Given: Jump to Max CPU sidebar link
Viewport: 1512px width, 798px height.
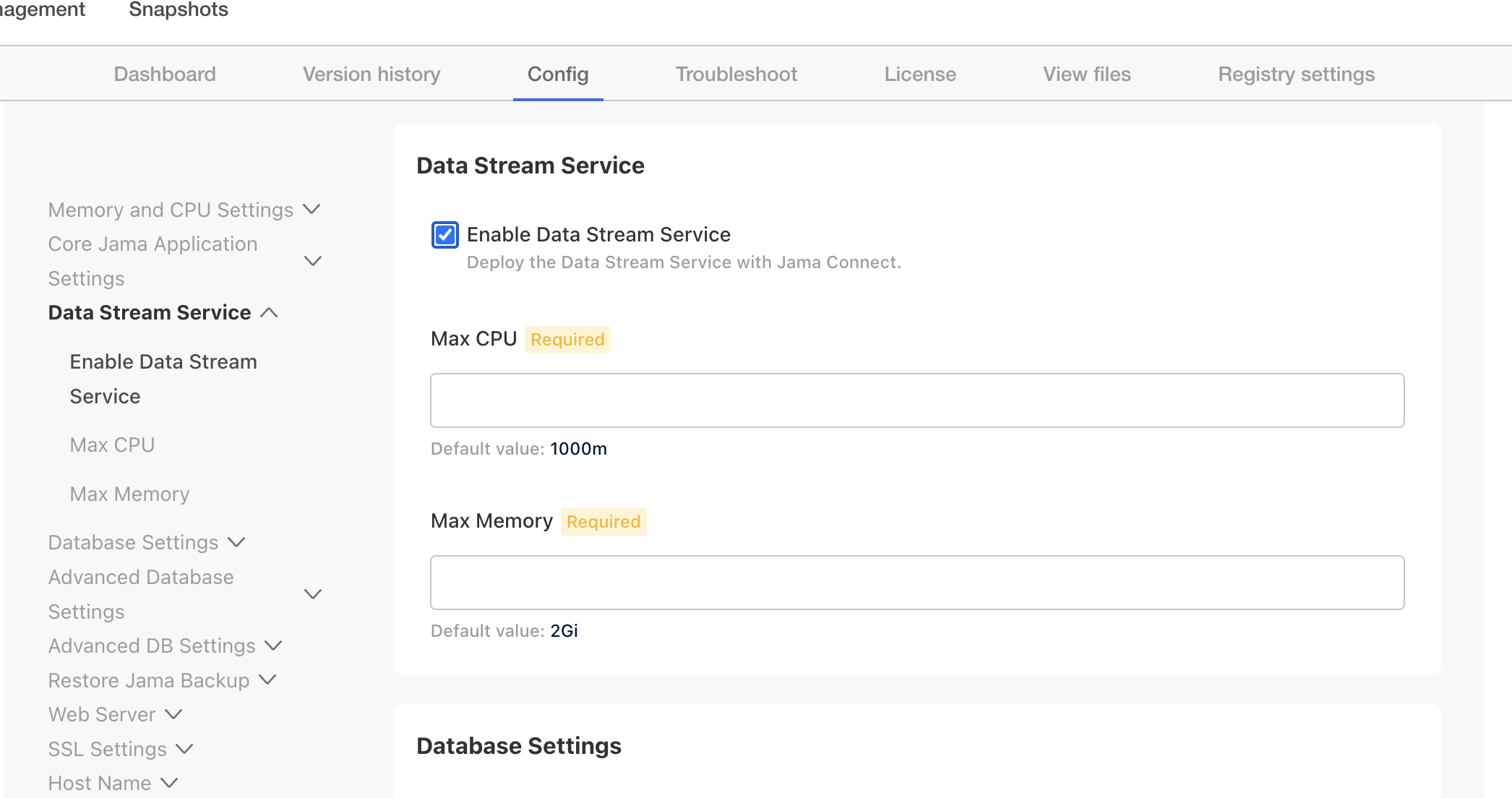Looking at the screenshot, I should pyautogui.click(x=112, y=445).
